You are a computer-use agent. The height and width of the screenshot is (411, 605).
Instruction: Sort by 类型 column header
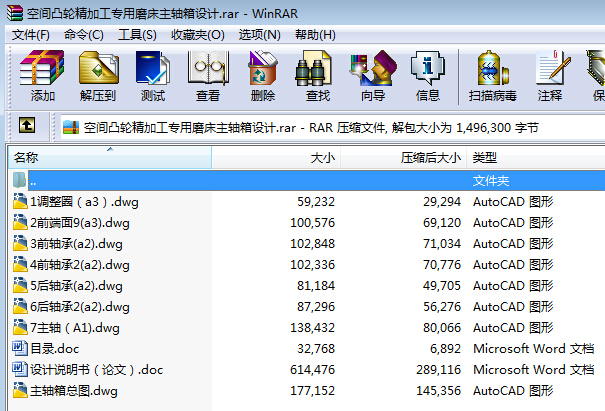pos(536,157)
